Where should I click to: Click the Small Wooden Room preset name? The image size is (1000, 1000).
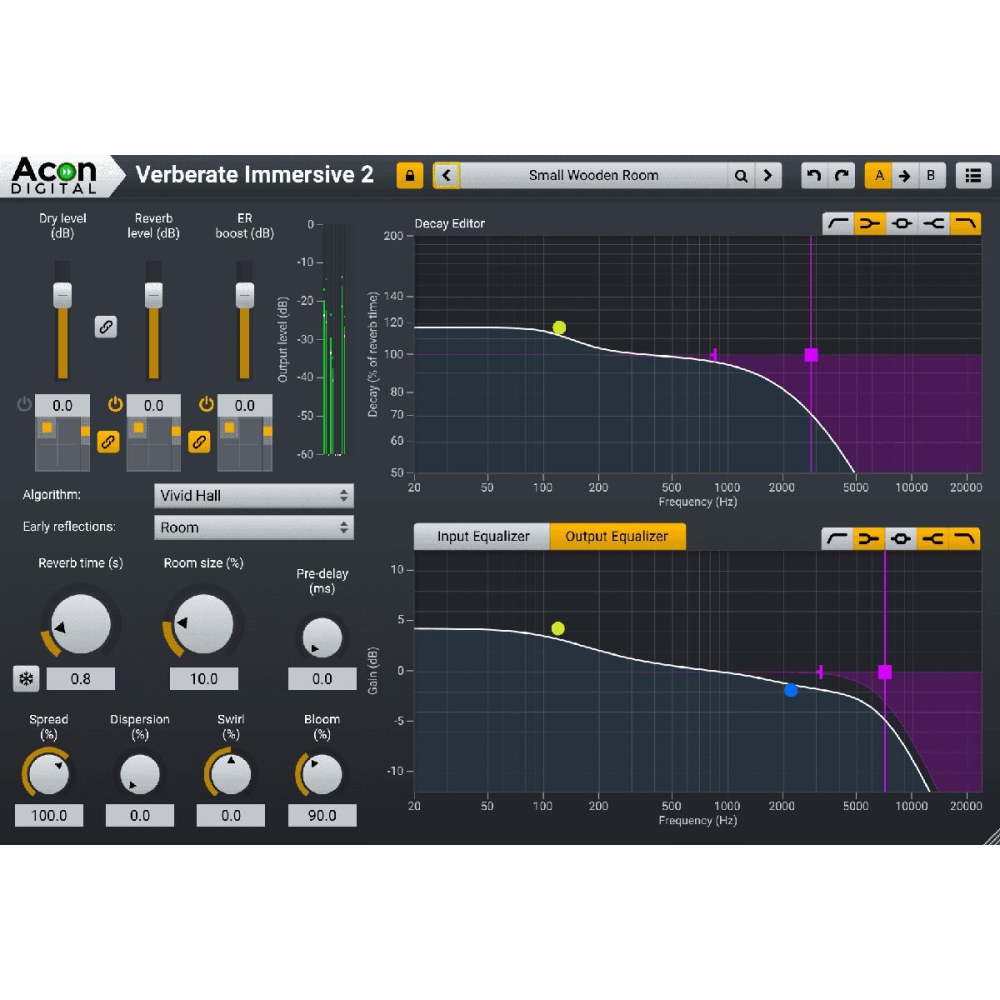593,175
